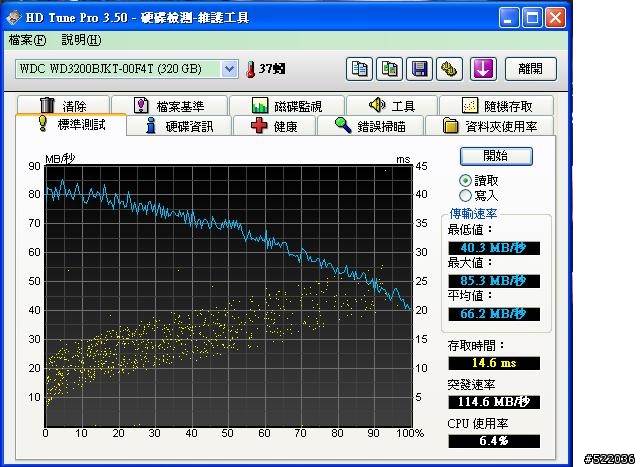The width and height of the screenshot is (640, 467).
Task: Click the HD Tune Pro title bar icon
Action: point(14,18)
